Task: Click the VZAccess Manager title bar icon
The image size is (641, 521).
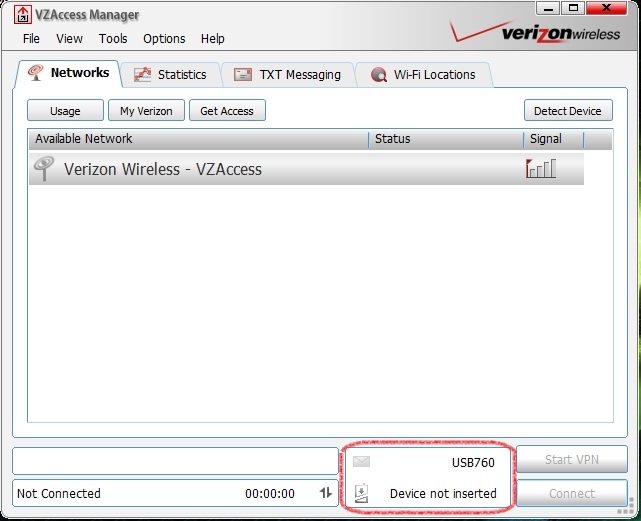Action: (x=23, y=15)
